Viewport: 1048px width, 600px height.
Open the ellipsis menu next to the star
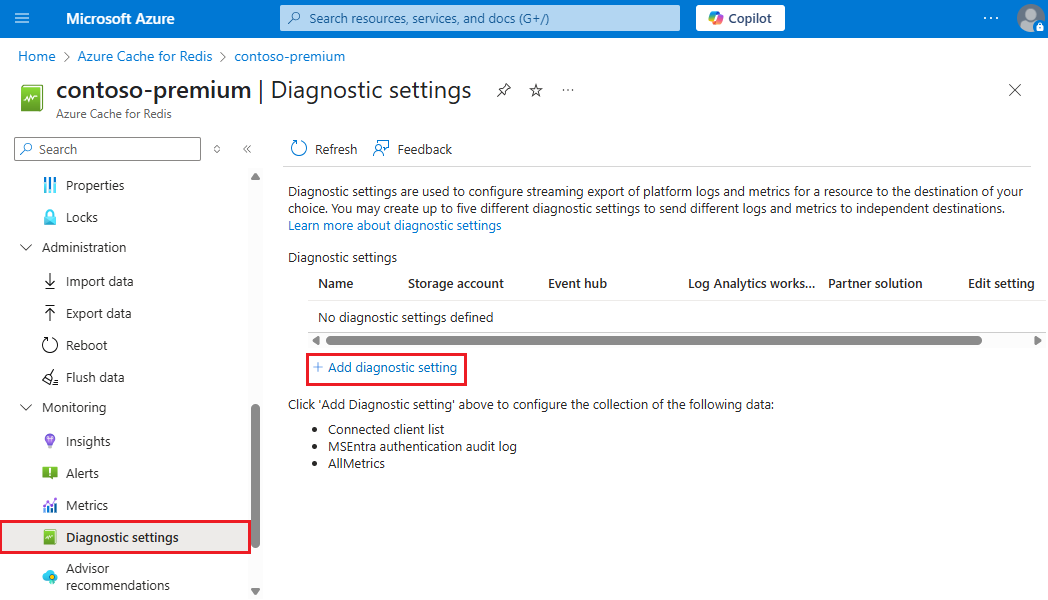[x=567, y=90]
